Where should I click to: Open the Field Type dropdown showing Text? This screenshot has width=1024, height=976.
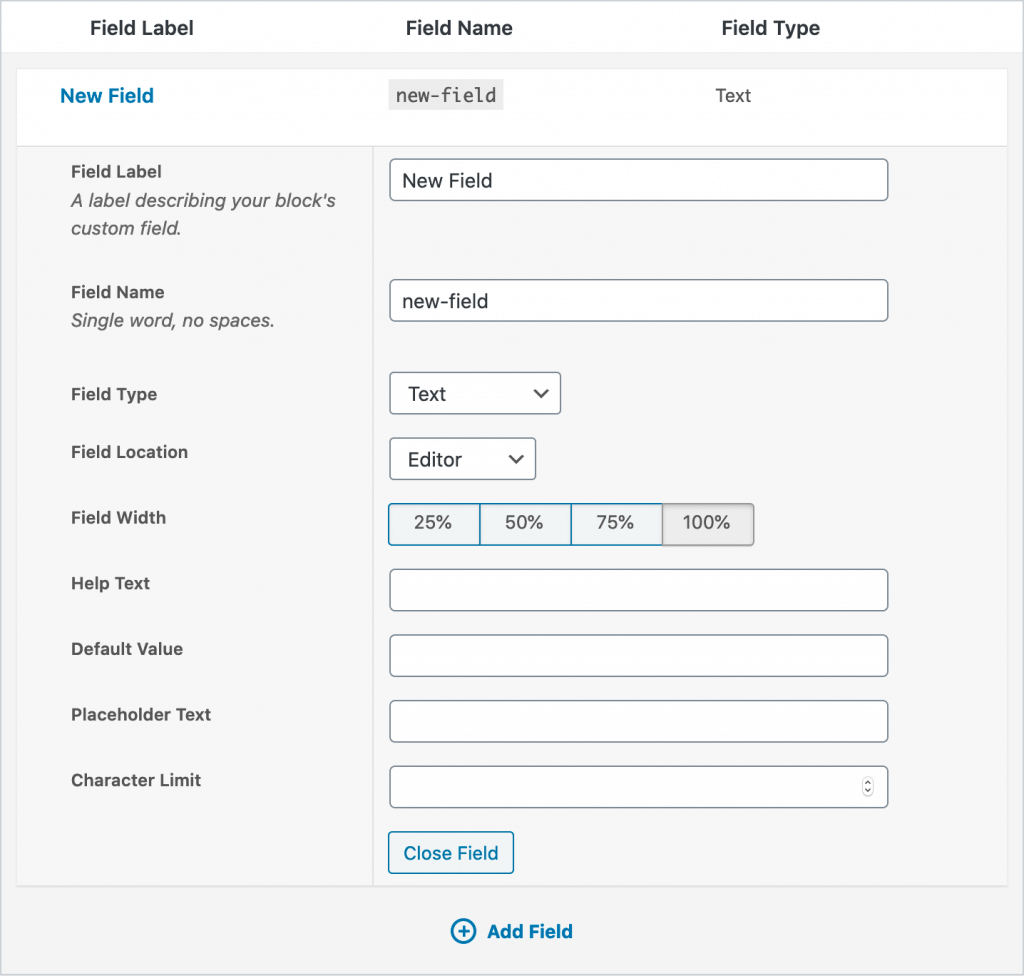[x=475, y=393]
